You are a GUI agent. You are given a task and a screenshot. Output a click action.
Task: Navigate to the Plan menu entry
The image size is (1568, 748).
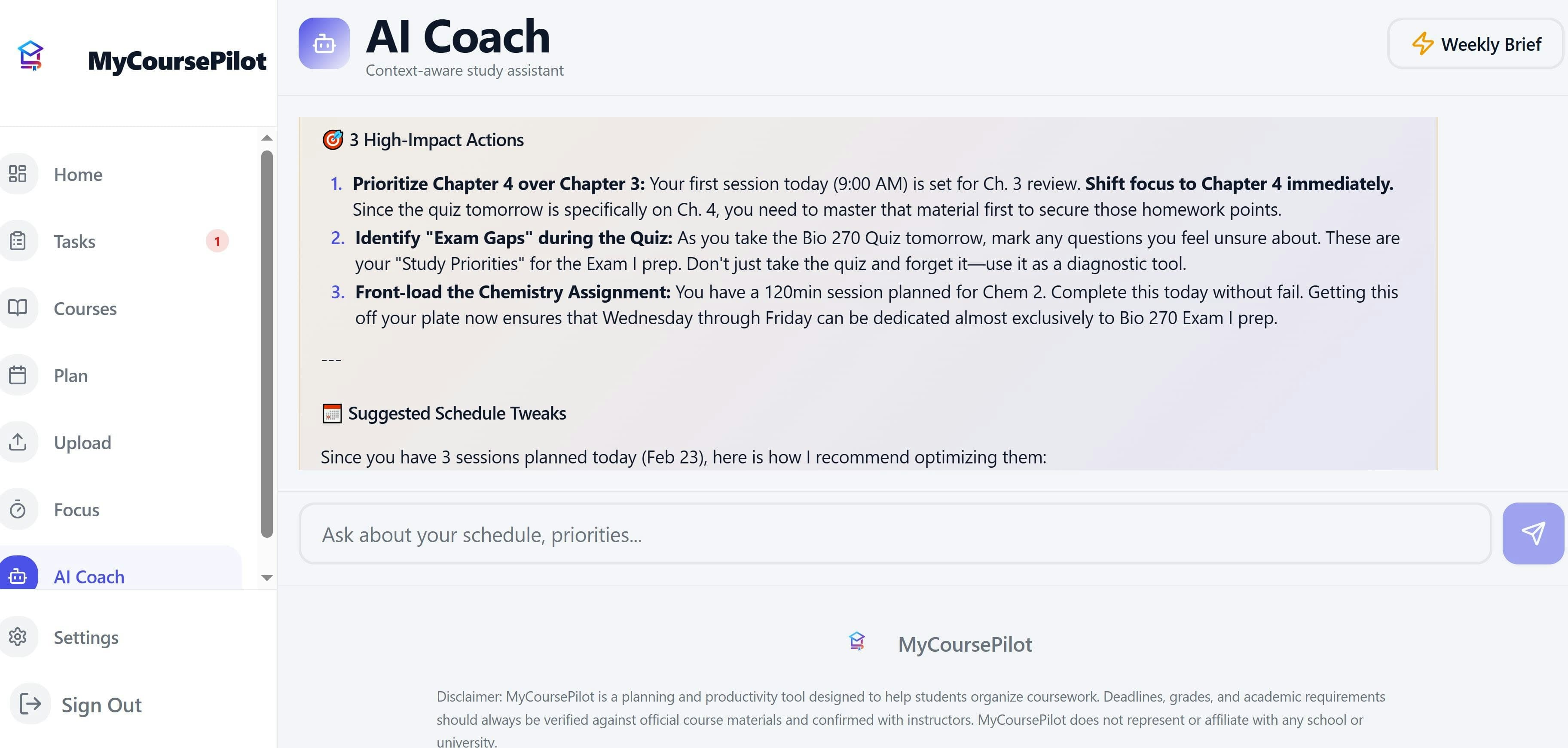pos(70,375)
